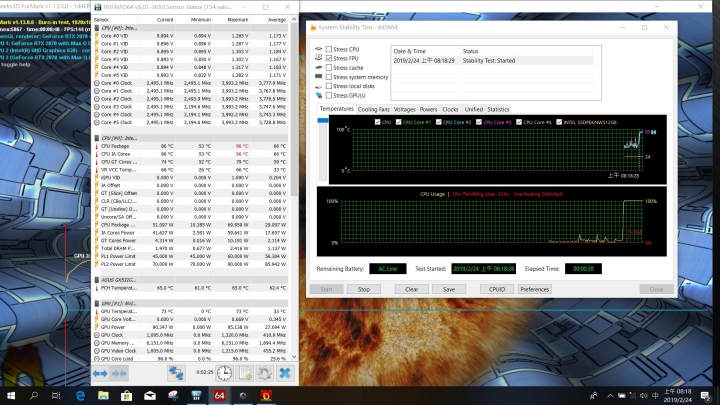
Task: Collapse GPU [#1] sensor group header
Action: [x=191, y=303]
